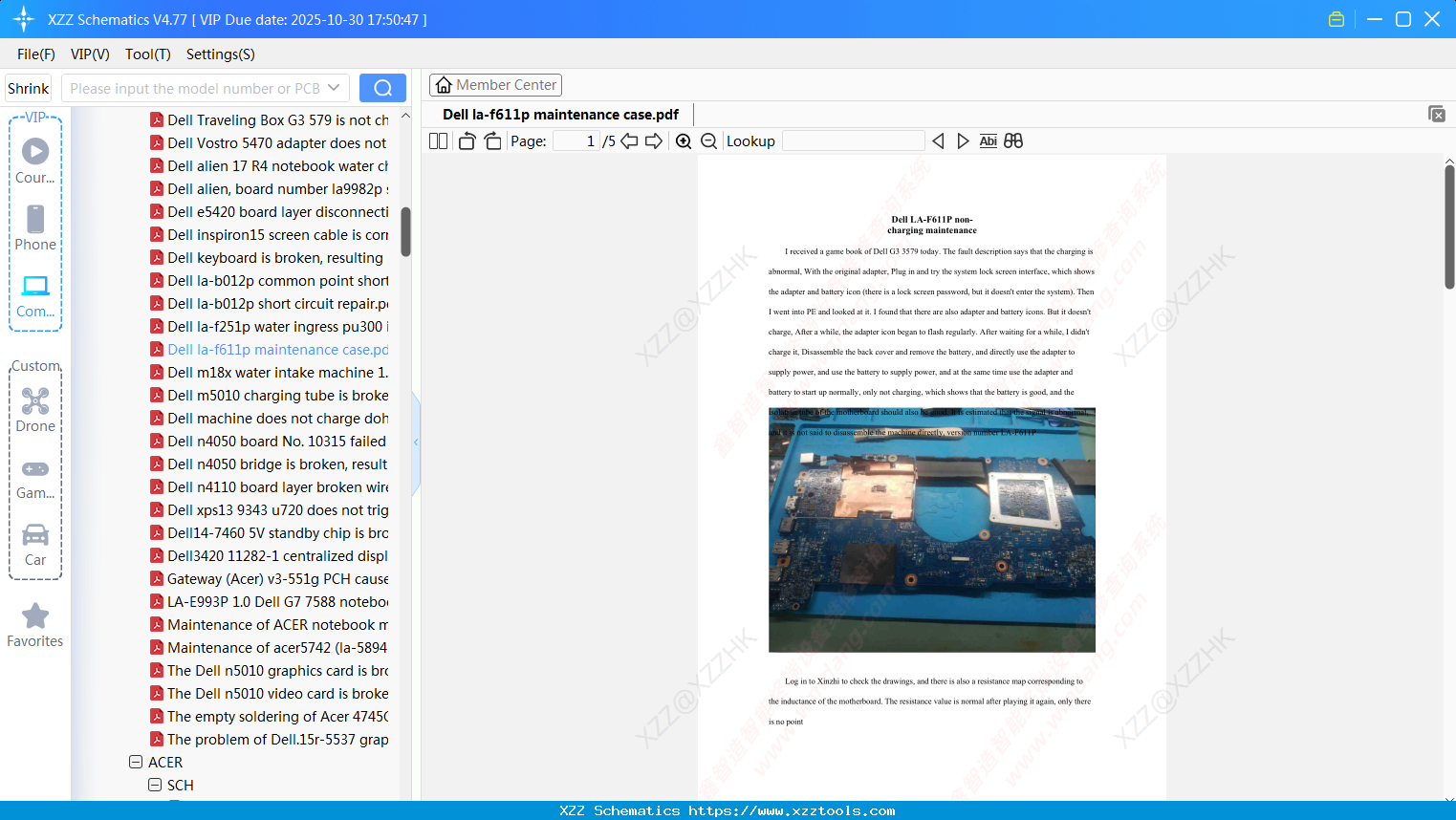Click the binoculars search icon

(x=1013, y=140)
